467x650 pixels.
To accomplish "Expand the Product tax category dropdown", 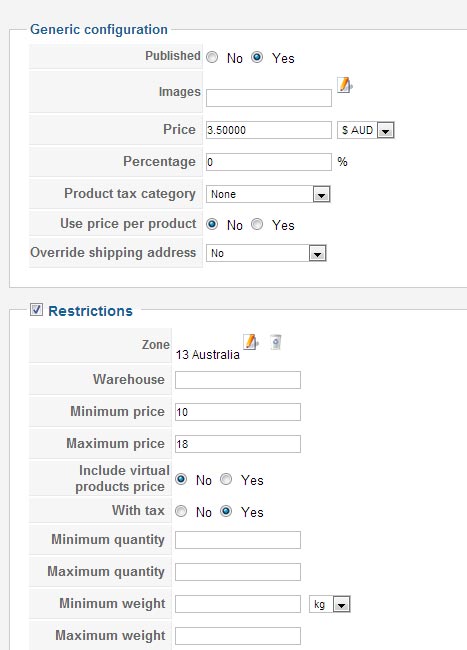I will pos(268,194).
